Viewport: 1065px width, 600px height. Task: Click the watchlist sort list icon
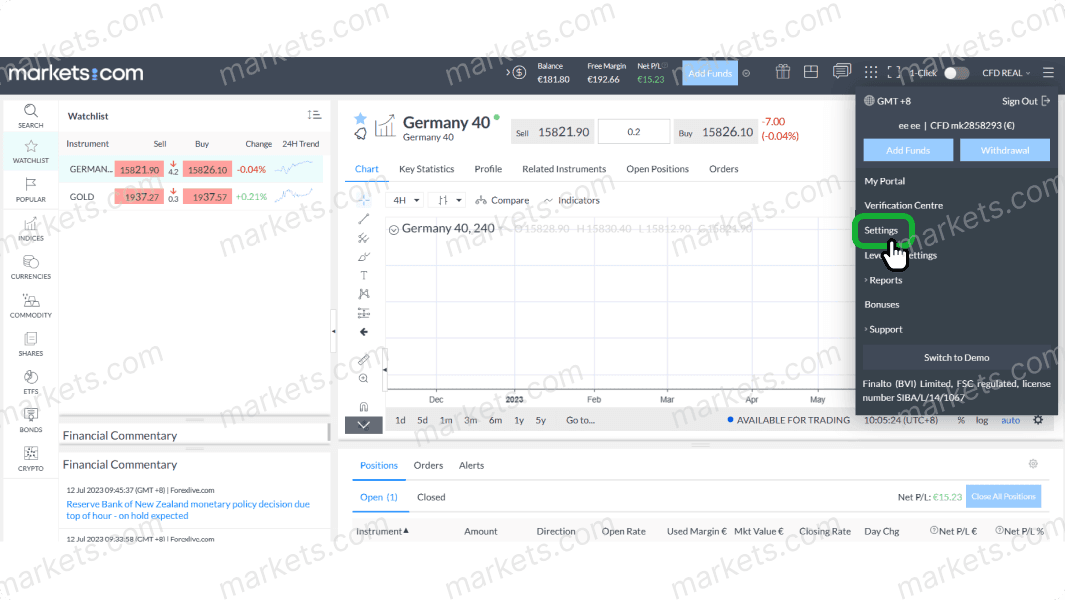click(x=314, y=116)
